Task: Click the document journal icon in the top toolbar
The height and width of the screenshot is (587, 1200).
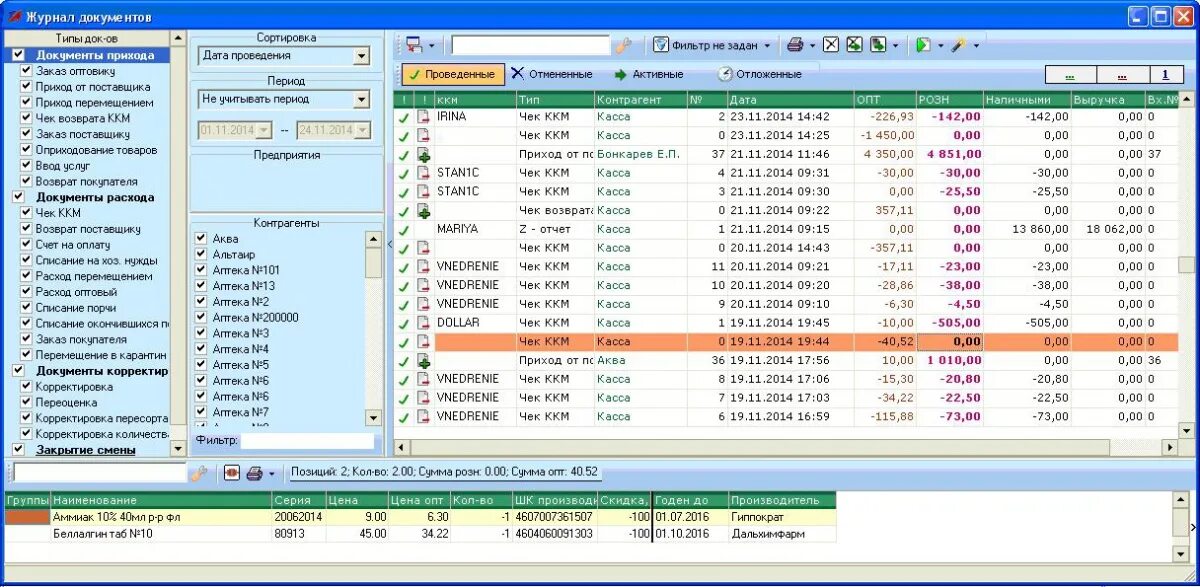Action: point(414,45)
